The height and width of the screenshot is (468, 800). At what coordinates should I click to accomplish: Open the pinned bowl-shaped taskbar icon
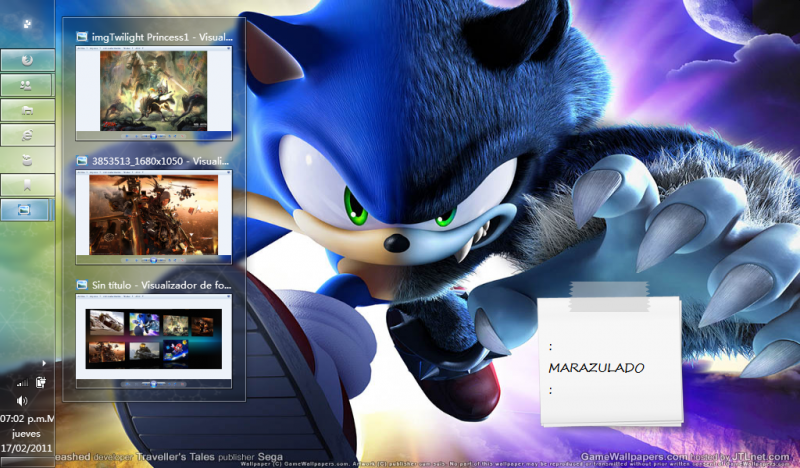point(28,160)
